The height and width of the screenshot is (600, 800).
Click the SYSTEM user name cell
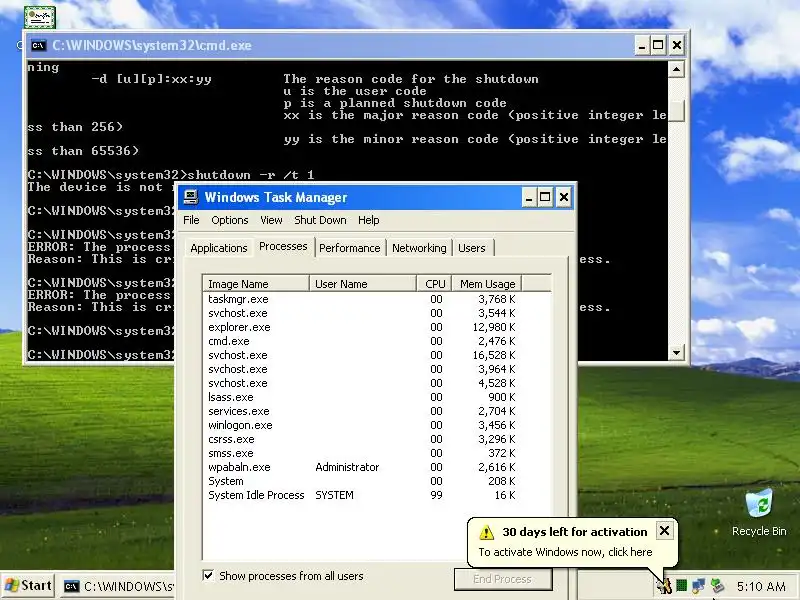(x=334, y=495)
